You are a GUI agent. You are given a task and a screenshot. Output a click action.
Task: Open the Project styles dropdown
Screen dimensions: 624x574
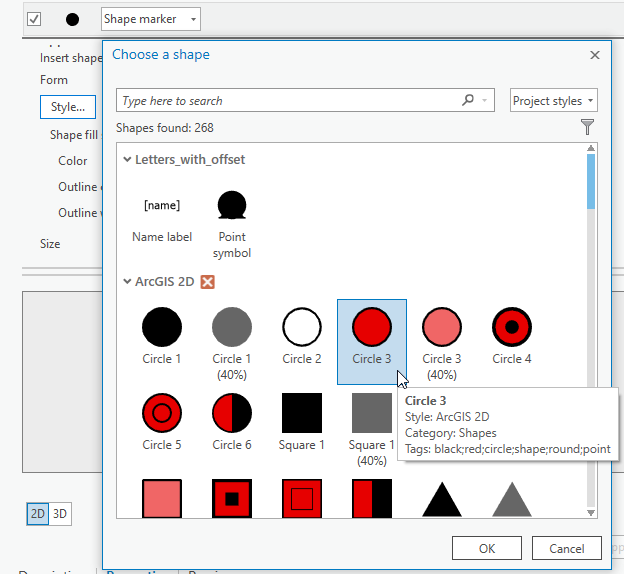point(554,100)
